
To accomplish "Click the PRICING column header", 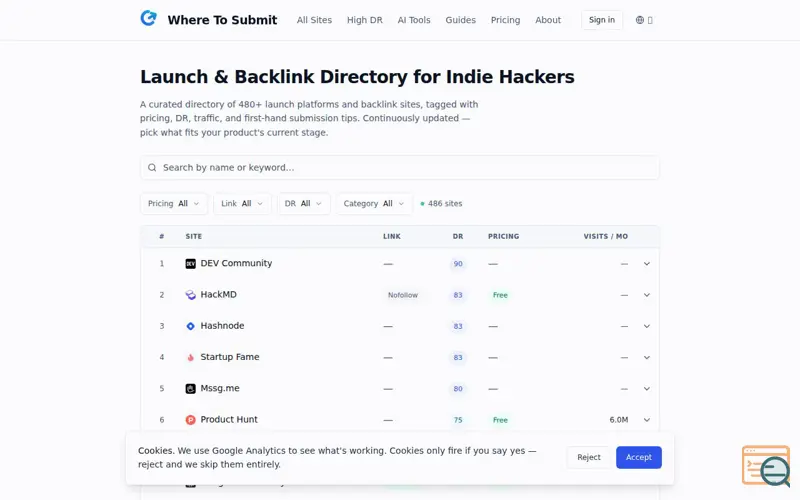I will (x=504, y=236).
